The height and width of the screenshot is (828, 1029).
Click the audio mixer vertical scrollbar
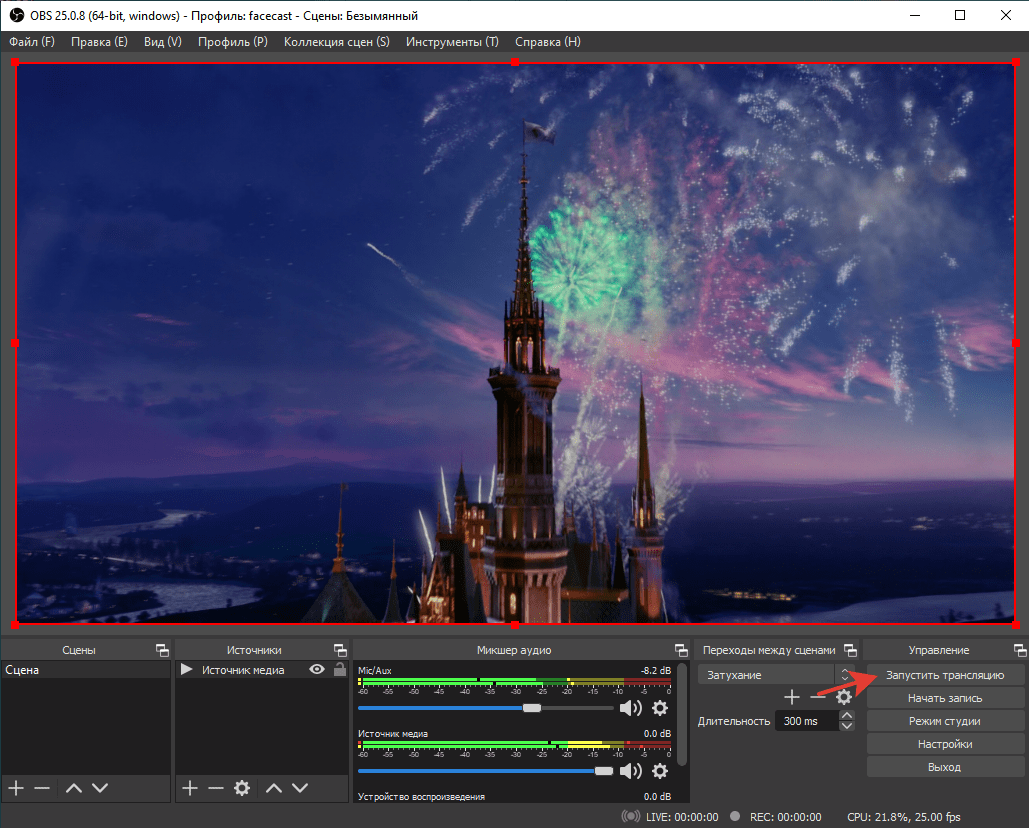pos(682,715)
